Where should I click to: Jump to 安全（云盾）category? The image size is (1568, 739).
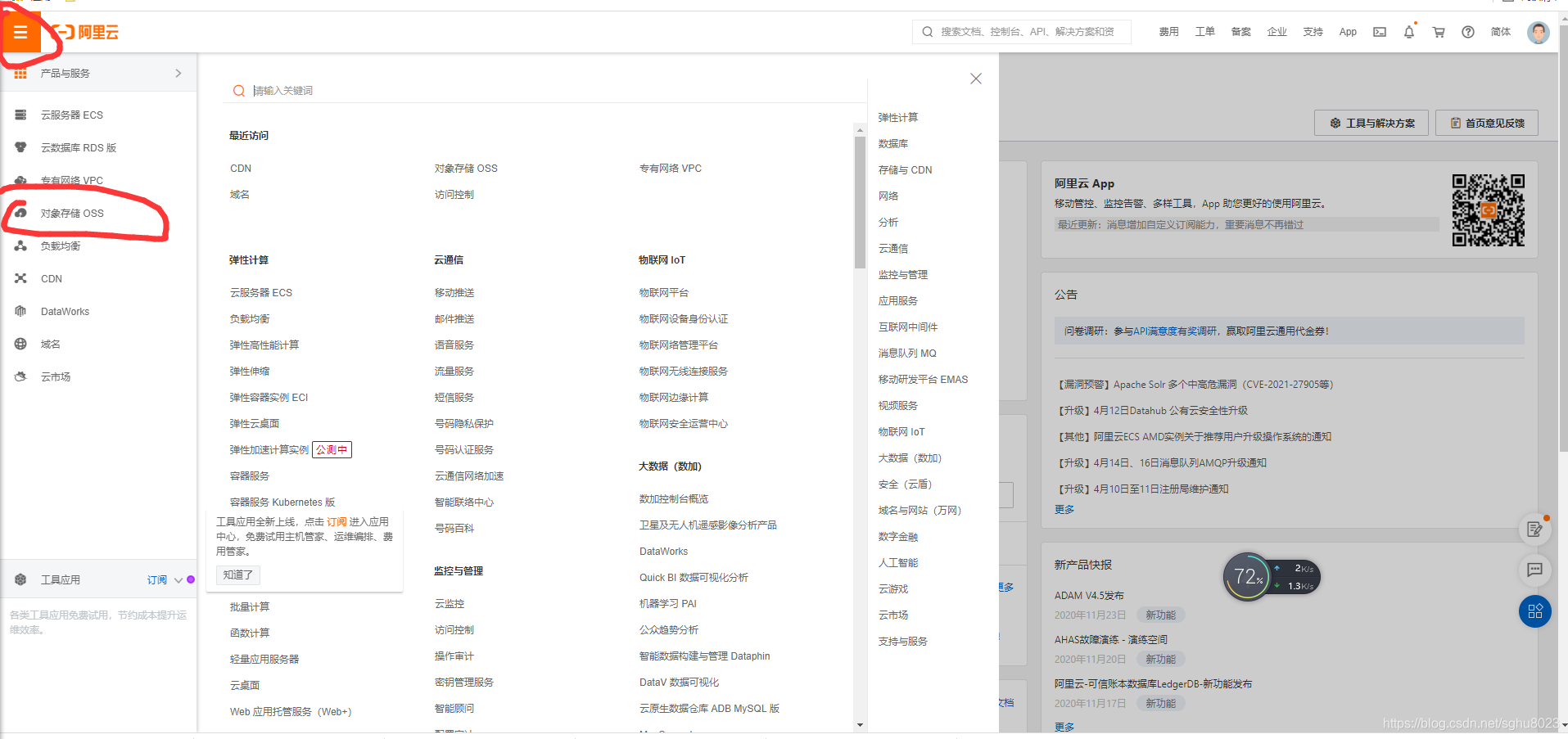coord(905,484)
